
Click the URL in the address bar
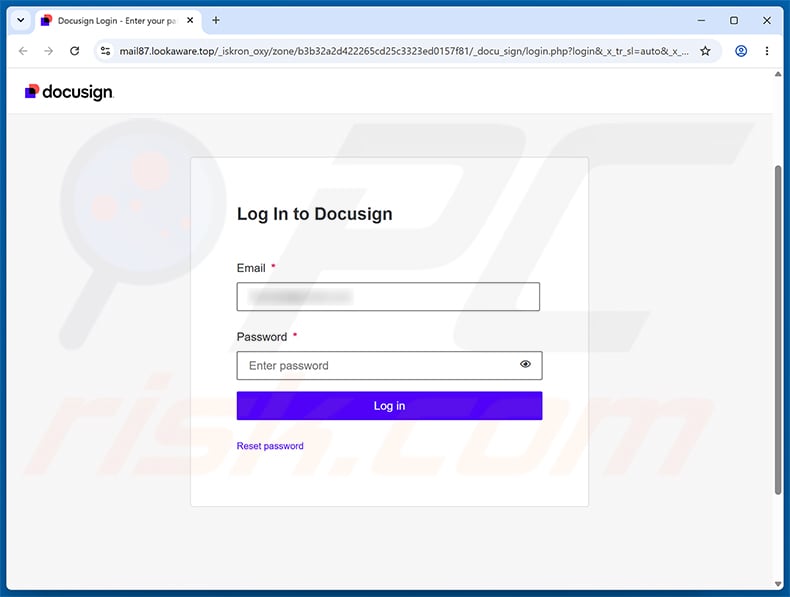[404, 51]
